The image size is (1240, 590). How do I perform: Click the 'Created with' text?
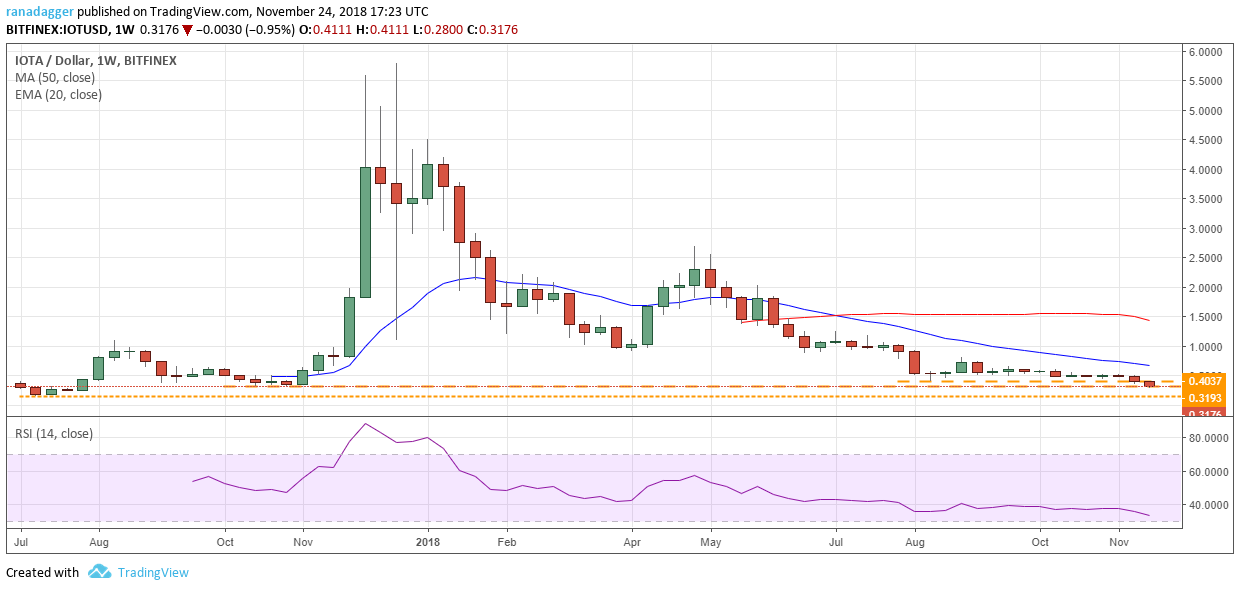(x=42, y=573)
